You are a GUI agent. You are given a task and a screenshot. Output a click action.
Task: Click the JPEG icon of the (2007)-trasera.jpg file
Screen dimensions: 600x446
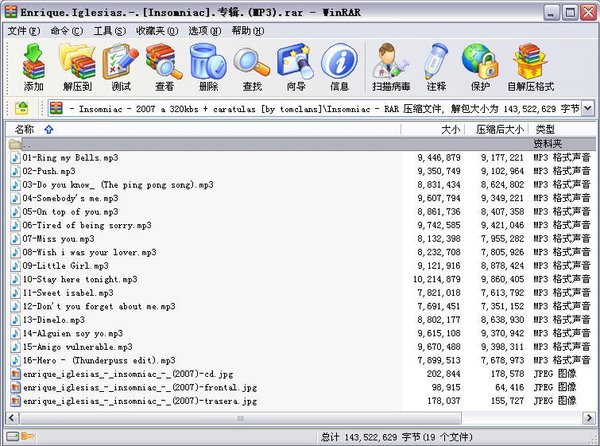15,401
